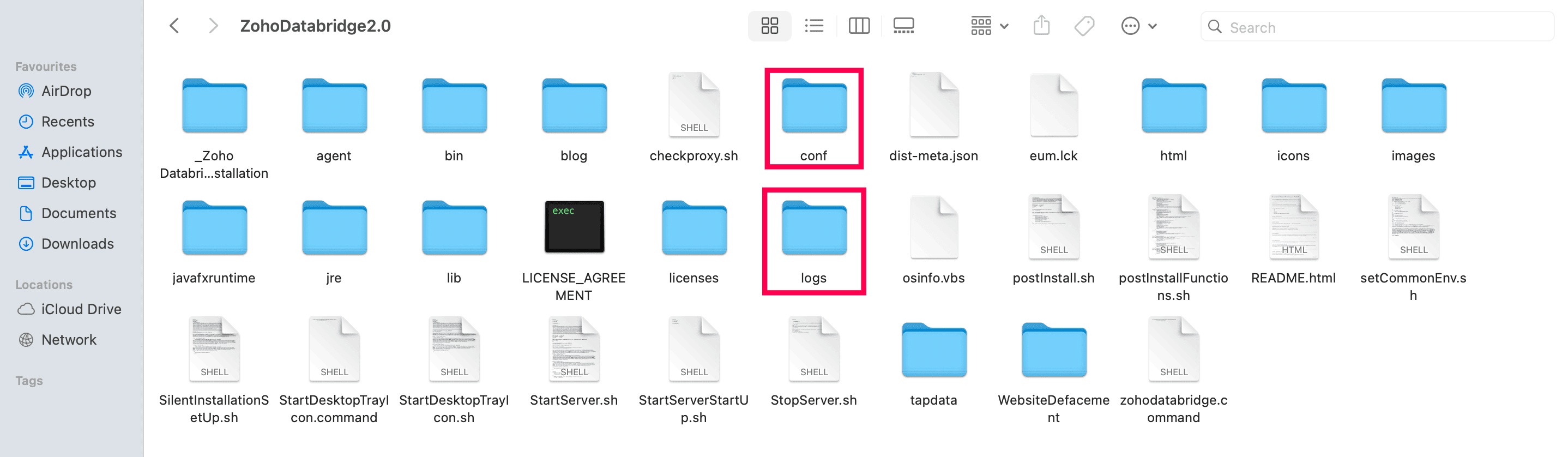Select the javafxruntime folder

[x=214, y=227]
